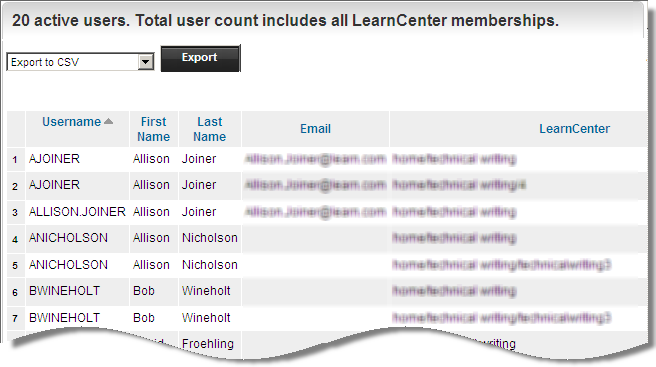This screenshot has width=656, height=367.
Task: Sort by the Username column header
Action: 72,122
